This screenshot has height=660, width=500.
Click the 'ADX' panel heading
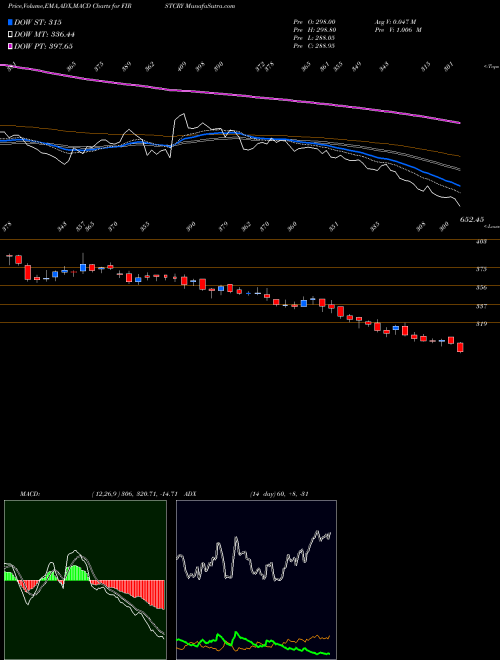click(x=191, y=494)
